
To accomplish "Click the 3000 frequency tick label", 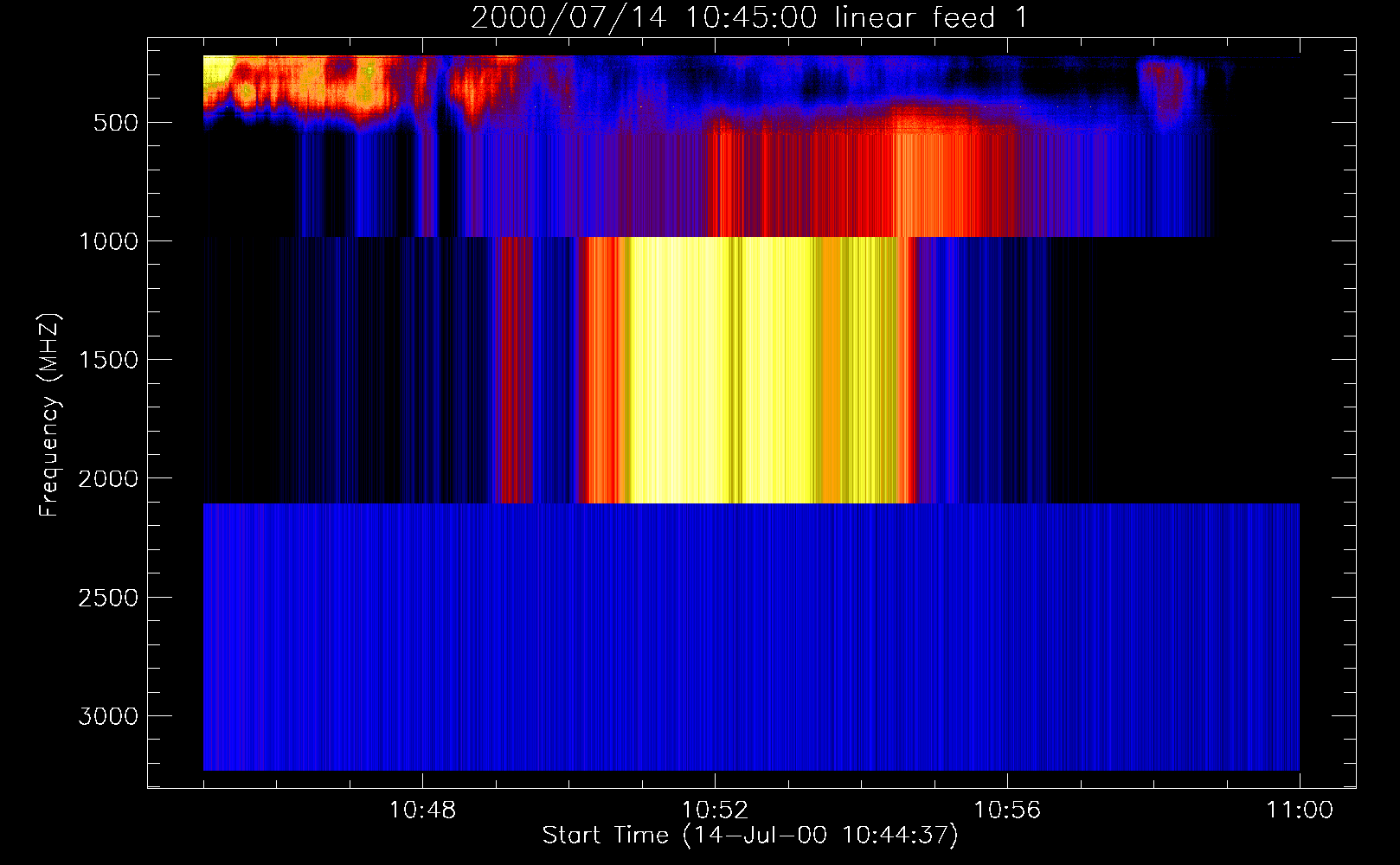I will pos(108,716).
